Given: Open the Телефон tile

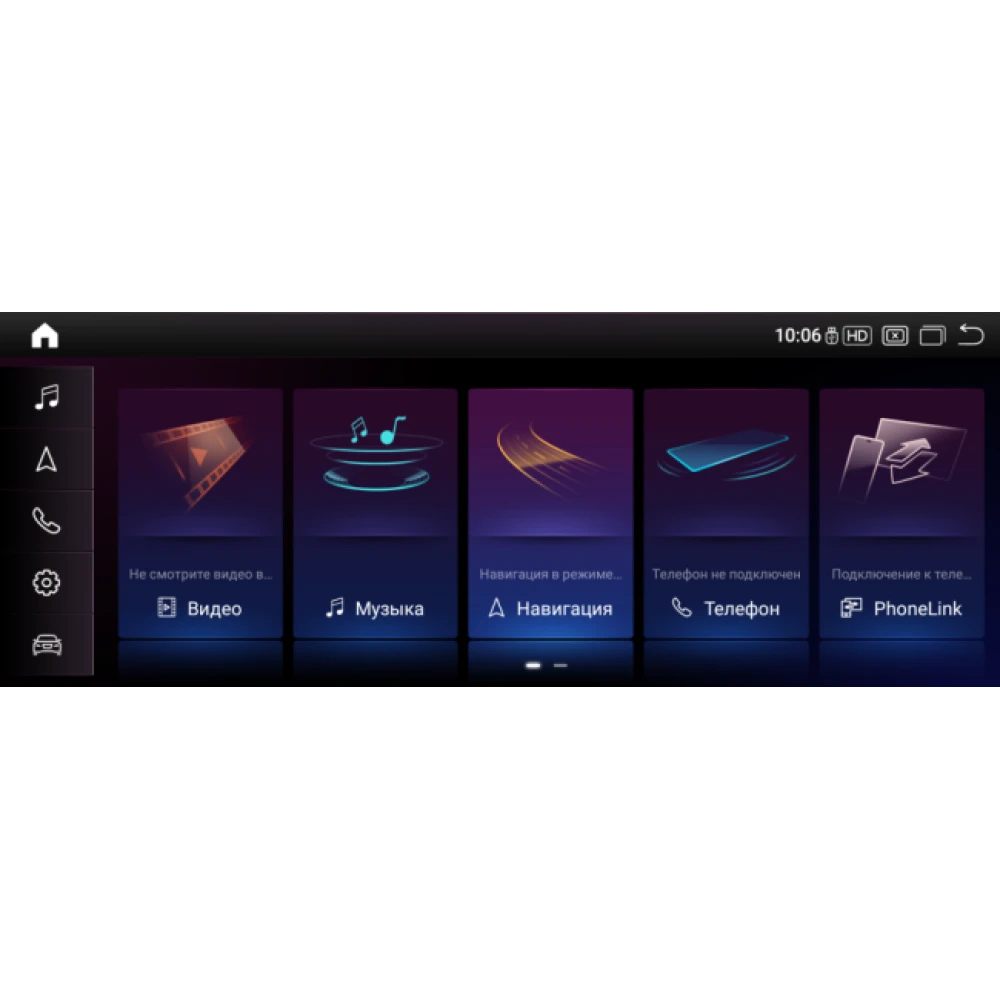Looking at the screenshot, I should [726, 513].
